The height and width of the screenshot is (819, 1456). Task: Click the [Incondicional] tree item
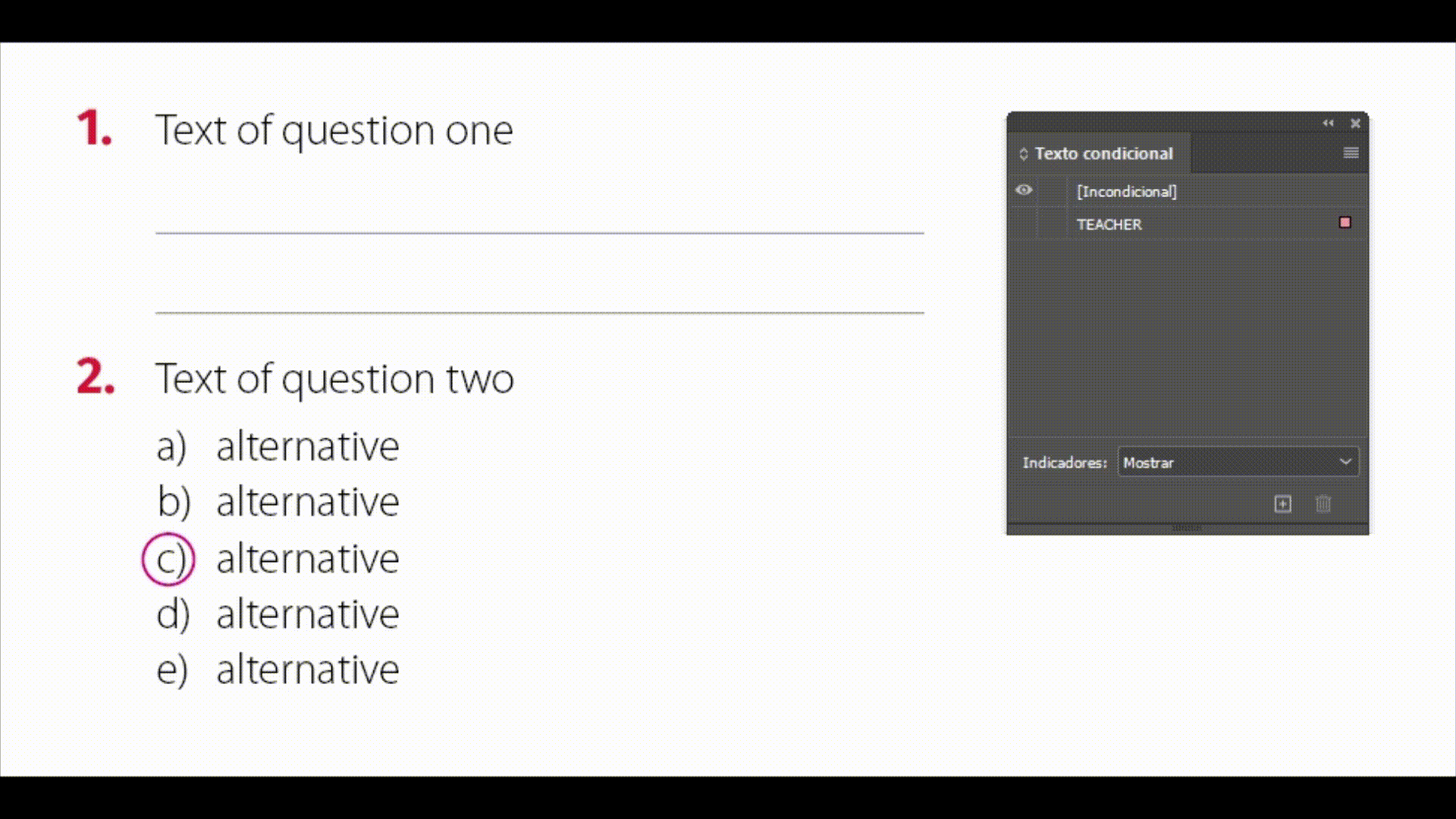pyautogui.click(x=1127, y=191)
